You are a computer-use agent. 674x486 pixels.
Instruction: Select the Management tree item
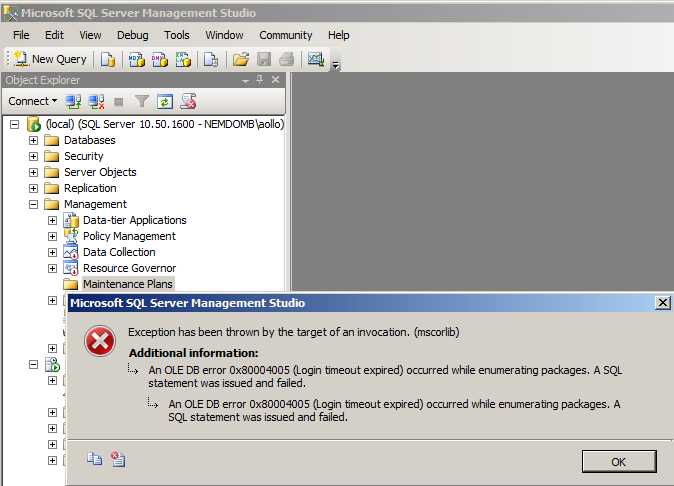pos(95,204)
